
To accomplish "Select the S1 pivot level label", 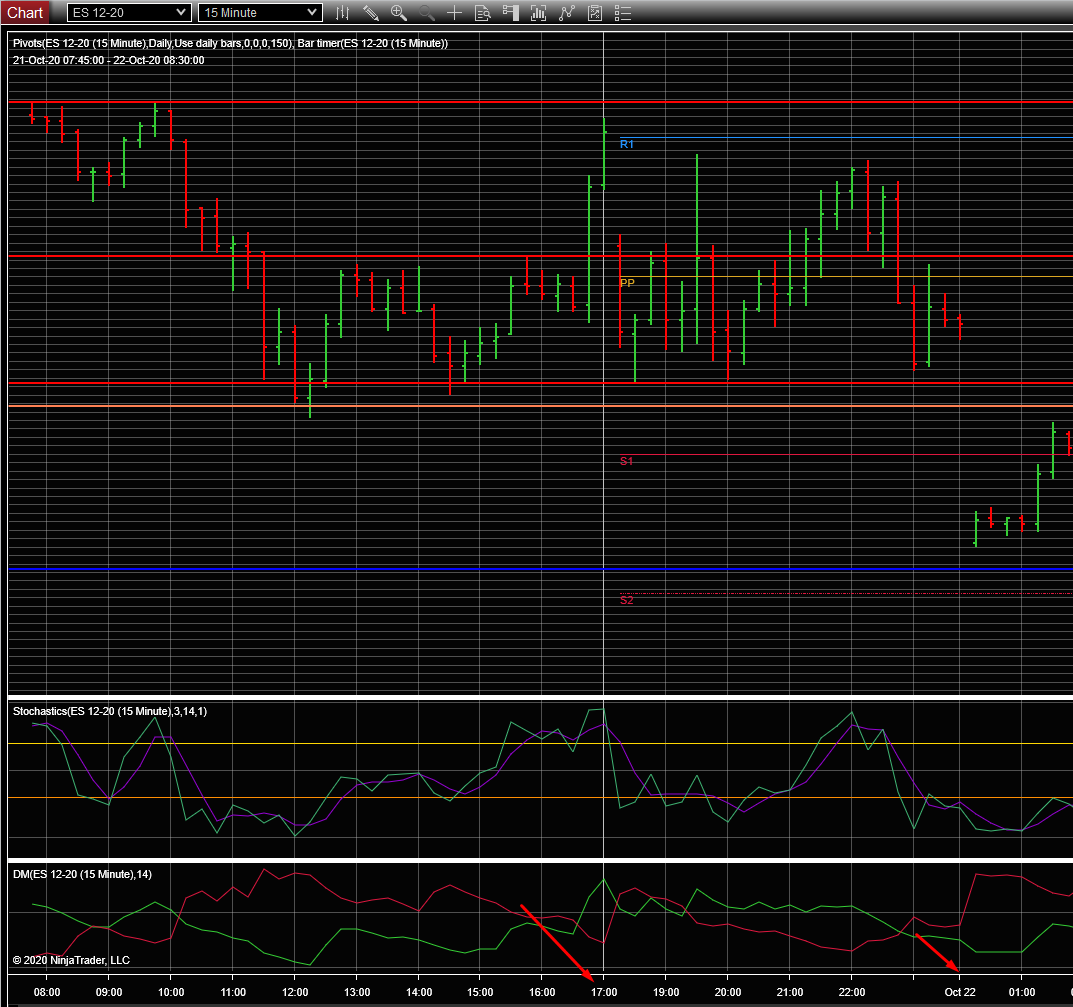I will [x=627, y=461].
